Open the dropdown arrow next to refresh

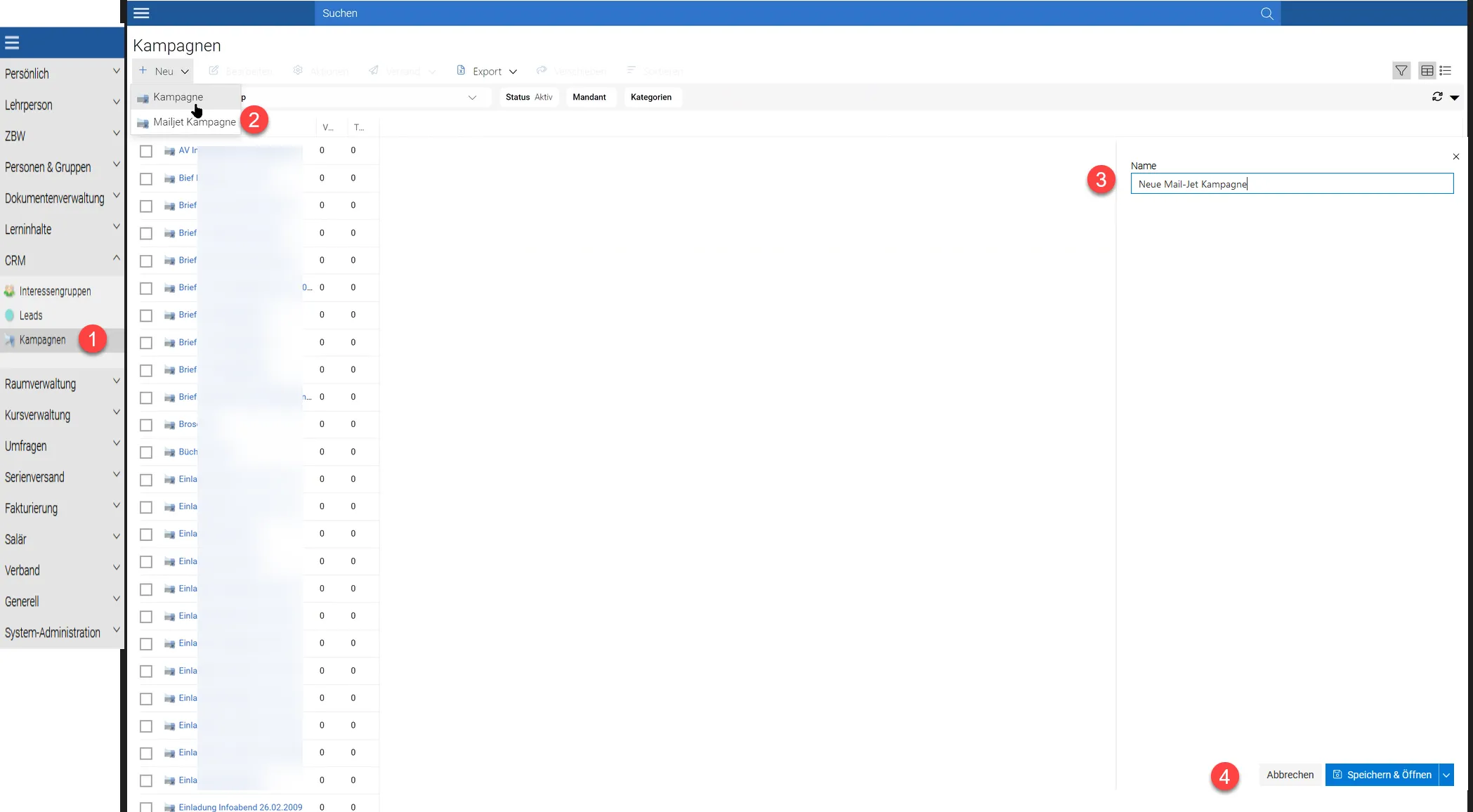tap(1455, 98)
